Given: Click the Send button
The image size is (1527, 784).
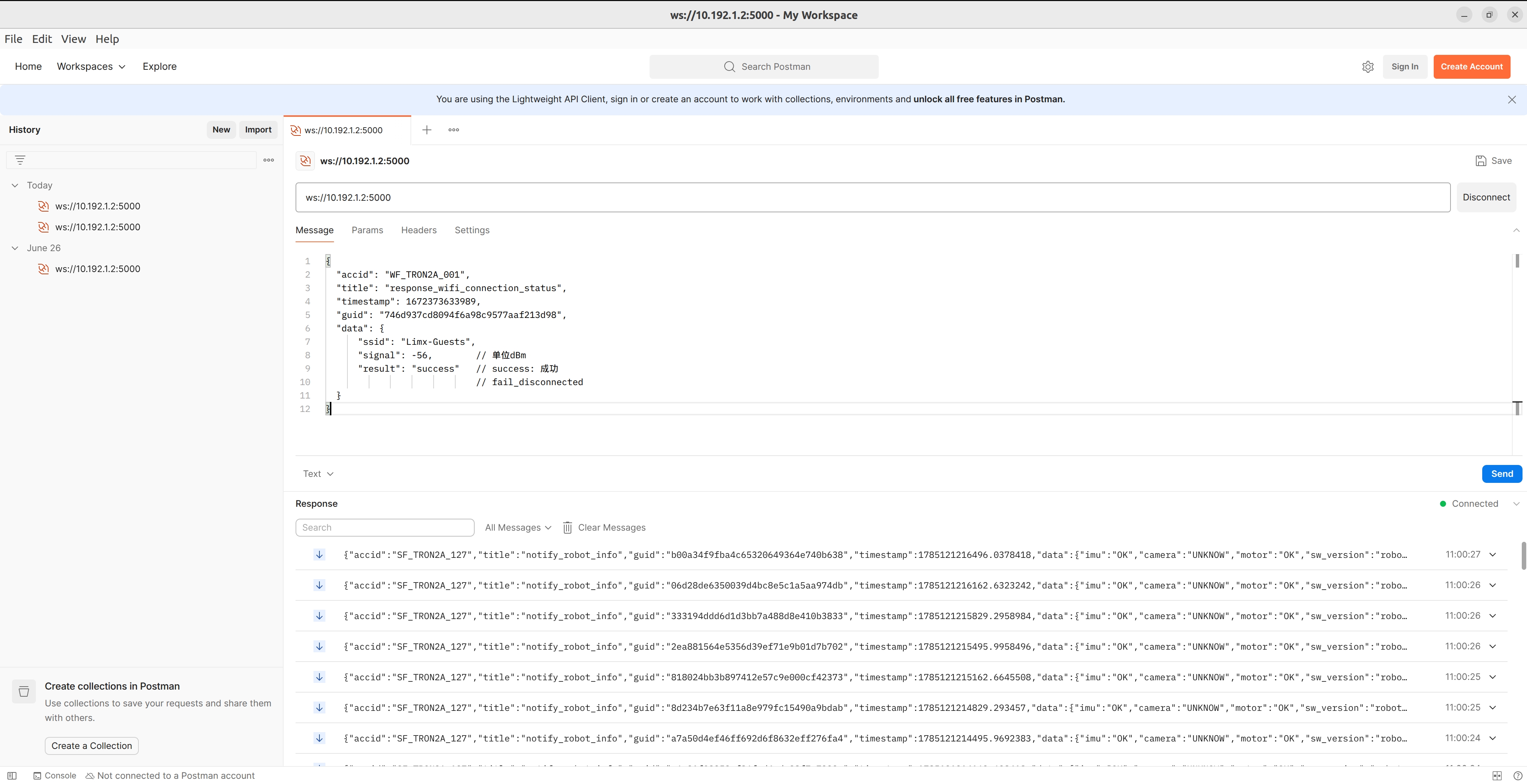Looking at the screenshot, I should (x=1502, y=474).
